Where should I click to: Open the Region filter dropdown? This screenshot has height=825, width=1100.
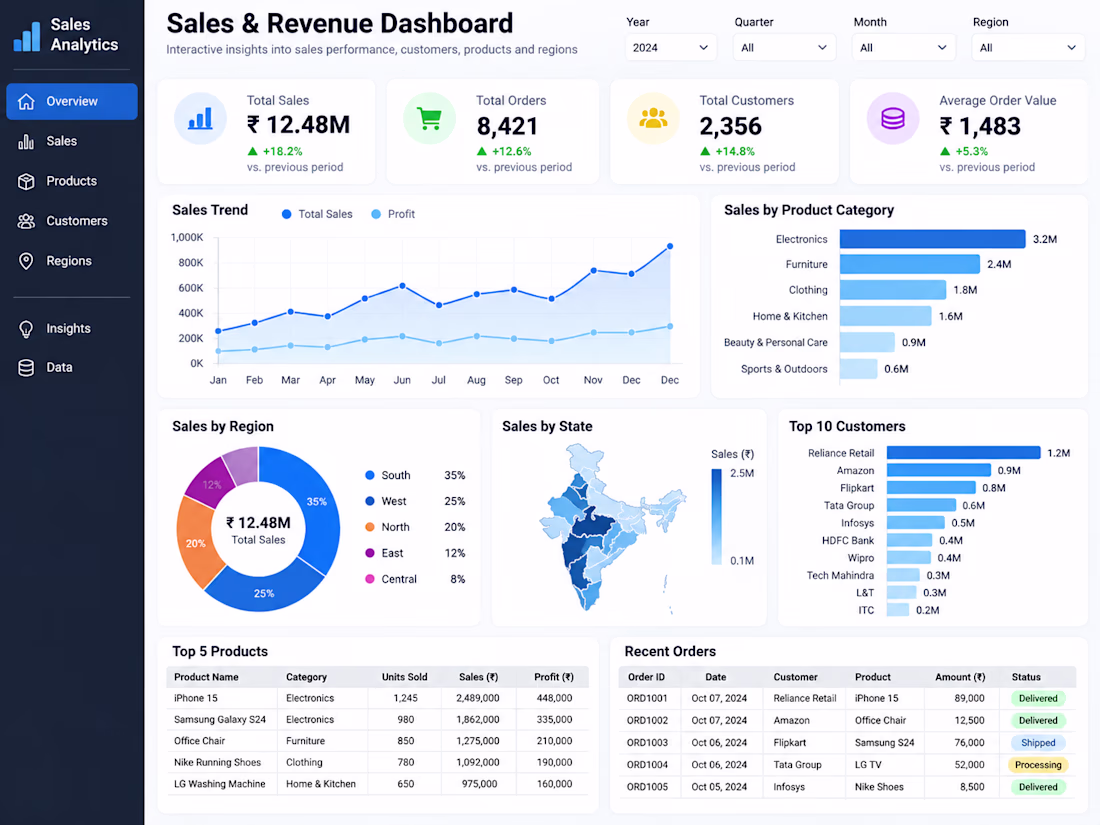tap(1028, 48)
